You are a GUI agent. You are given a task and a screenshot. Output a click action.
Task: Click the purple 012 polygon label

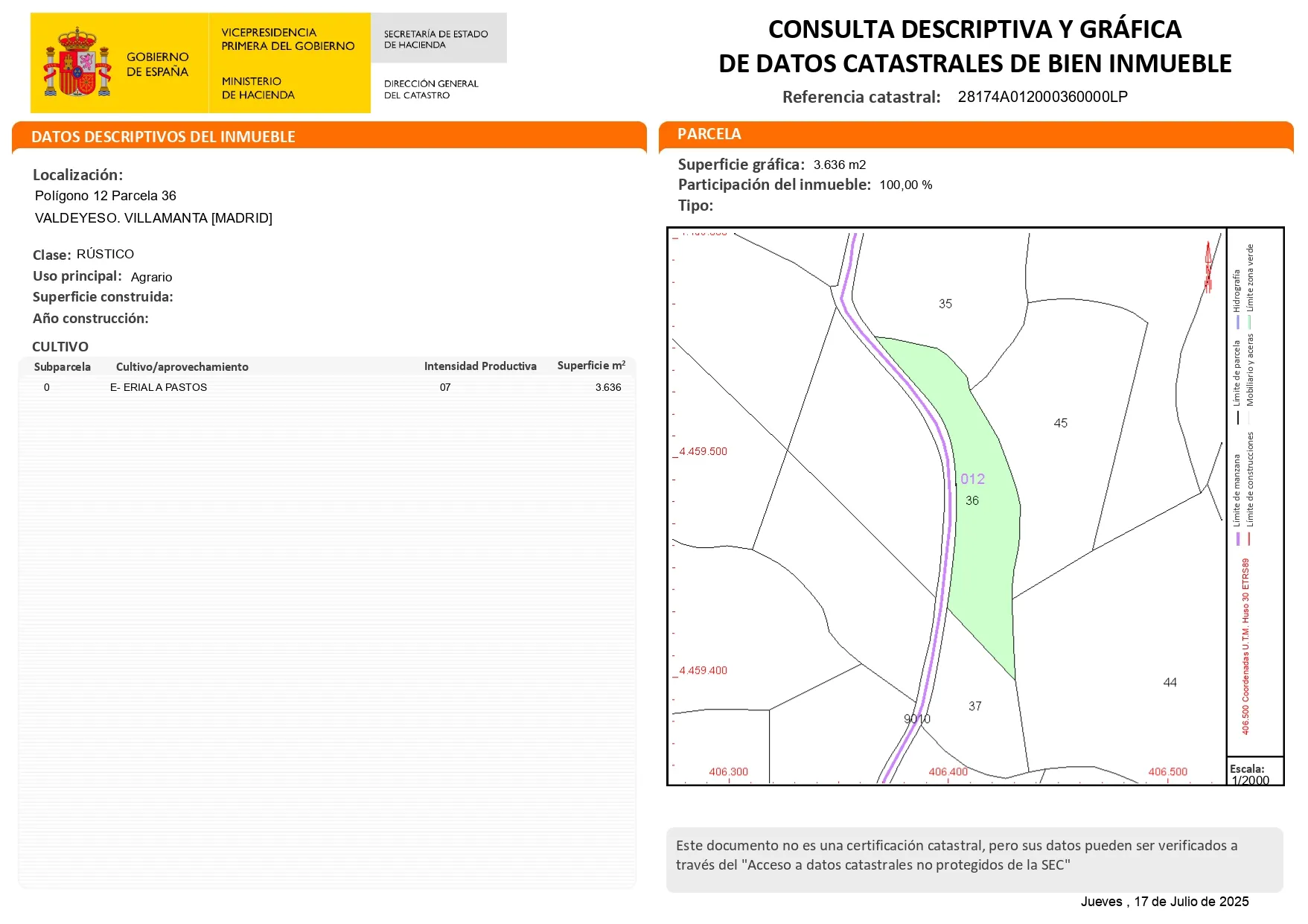click(972, 479)
